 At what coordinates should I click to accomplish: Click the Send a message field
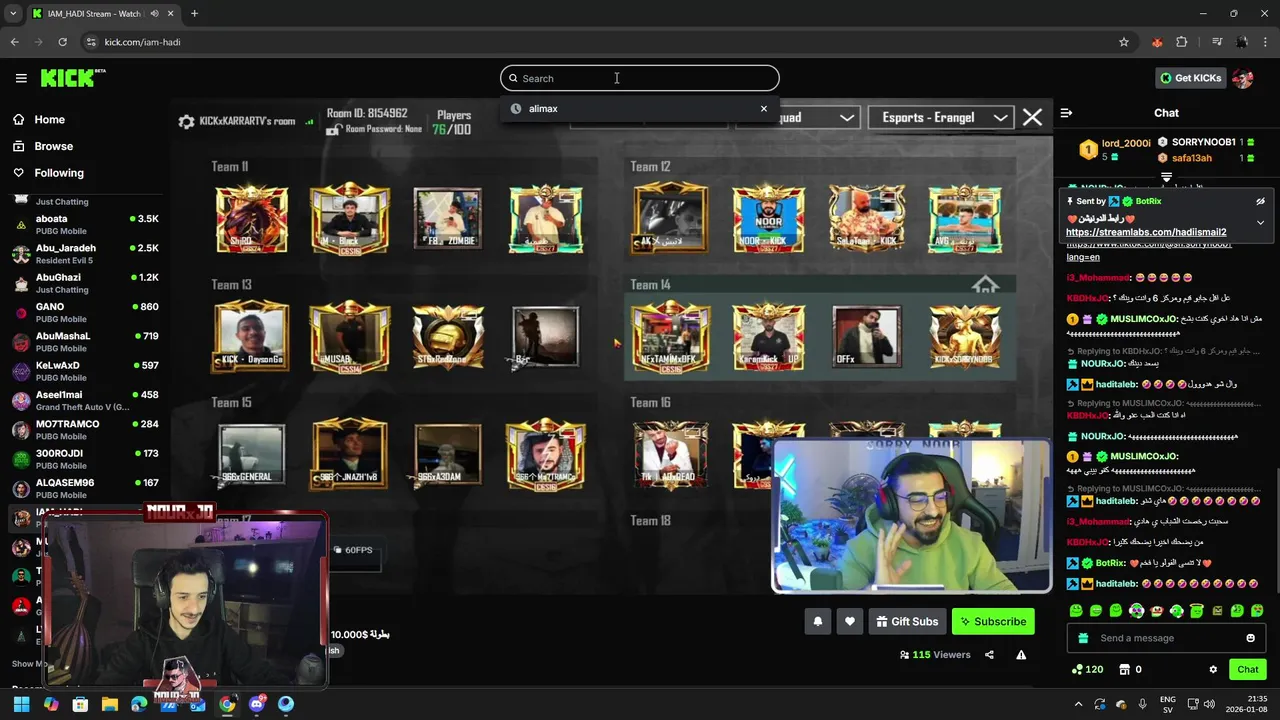click(x=1166, y=638)
